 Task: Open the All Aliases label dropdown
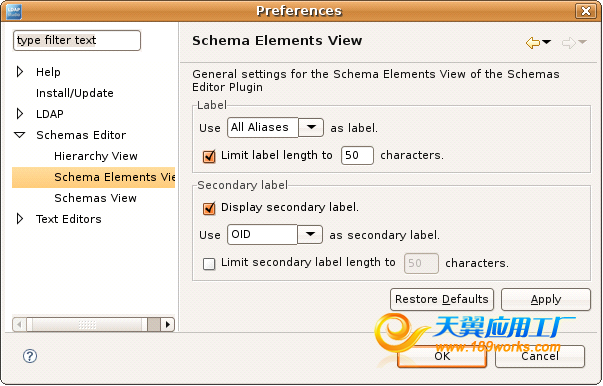(311, 127)
